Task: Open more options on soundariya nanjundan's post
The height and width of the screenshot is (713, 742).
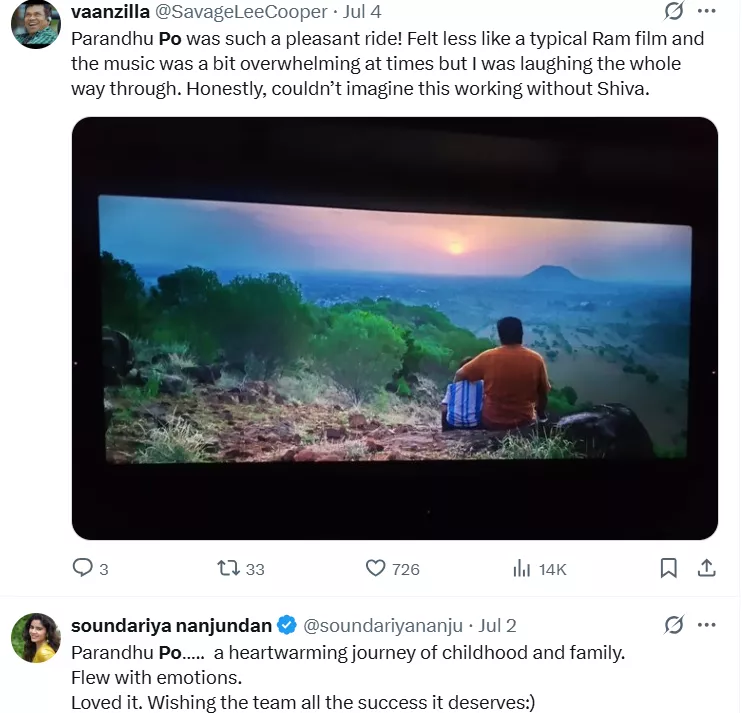Action: 706,626
